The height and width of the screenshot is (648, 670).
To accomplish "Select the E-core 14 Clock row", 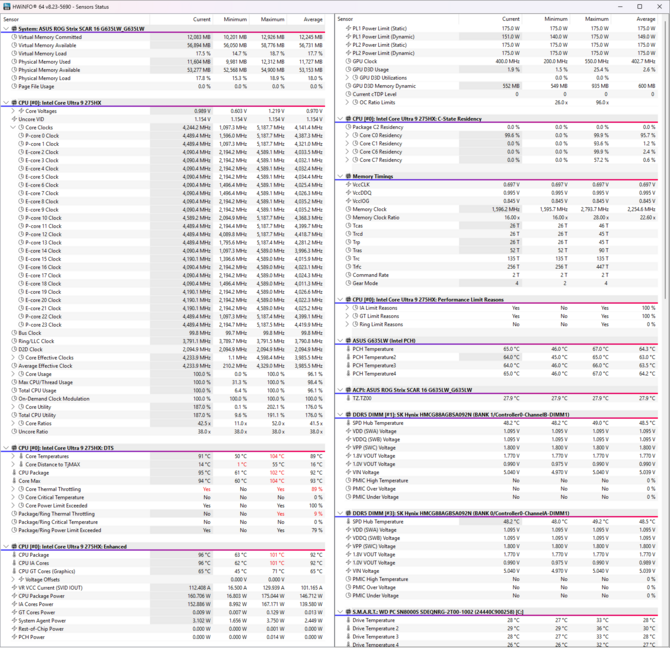I will point(163,251).
